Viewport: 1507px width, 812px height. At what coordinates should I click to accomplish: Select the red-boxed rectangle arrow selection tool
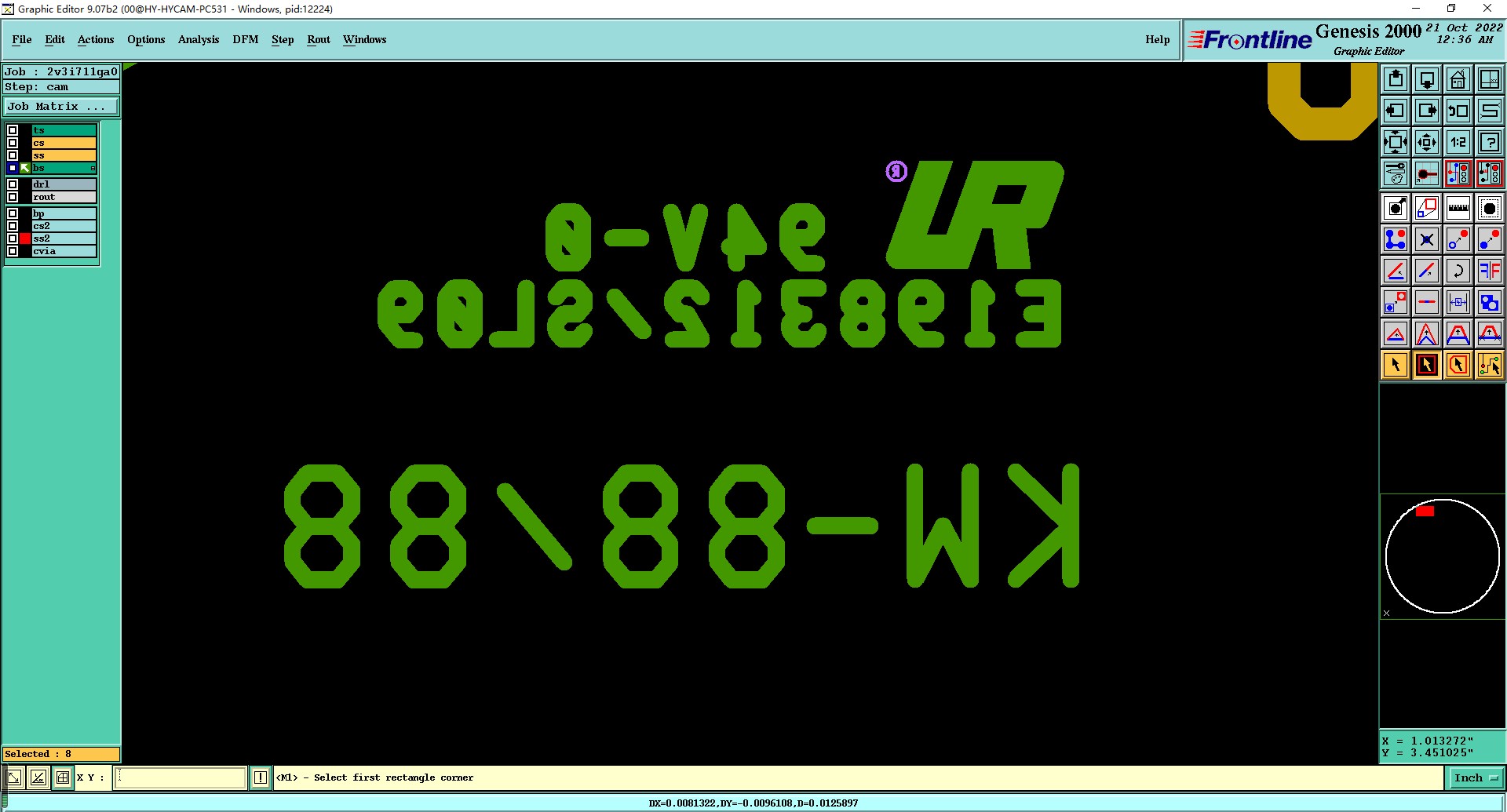tap(1427, 365)
